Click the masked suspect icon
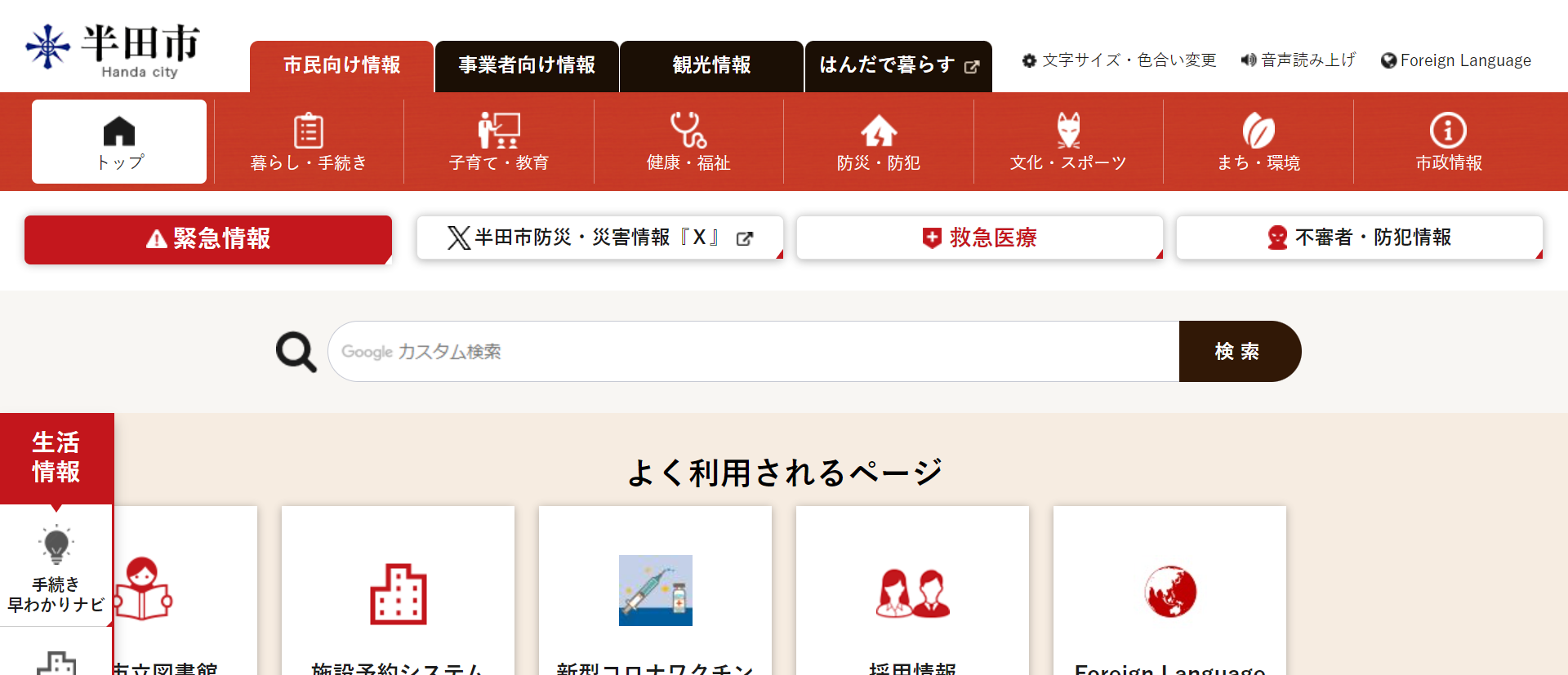This screenshot has width=1568, height=675. coord(1277,238)
